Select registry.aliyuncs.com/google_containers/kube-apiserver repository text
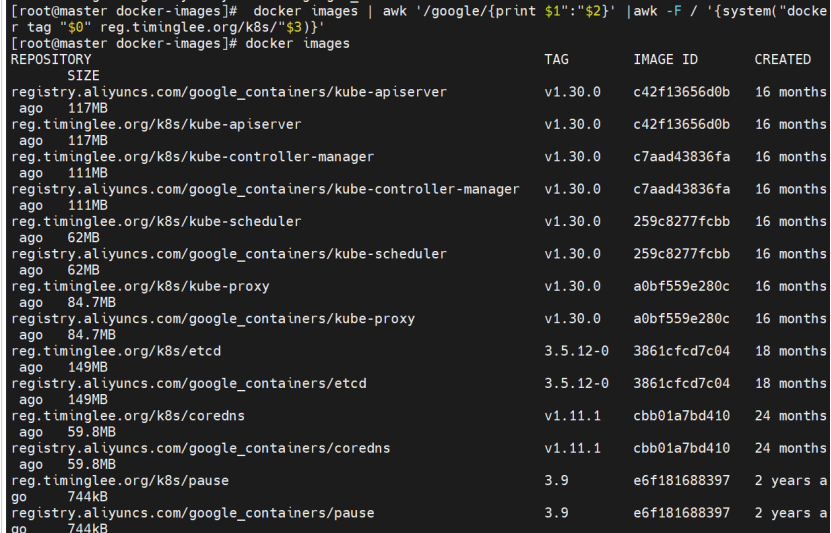The width and height of the screenshot is (831, 533). tap(229, 92)
